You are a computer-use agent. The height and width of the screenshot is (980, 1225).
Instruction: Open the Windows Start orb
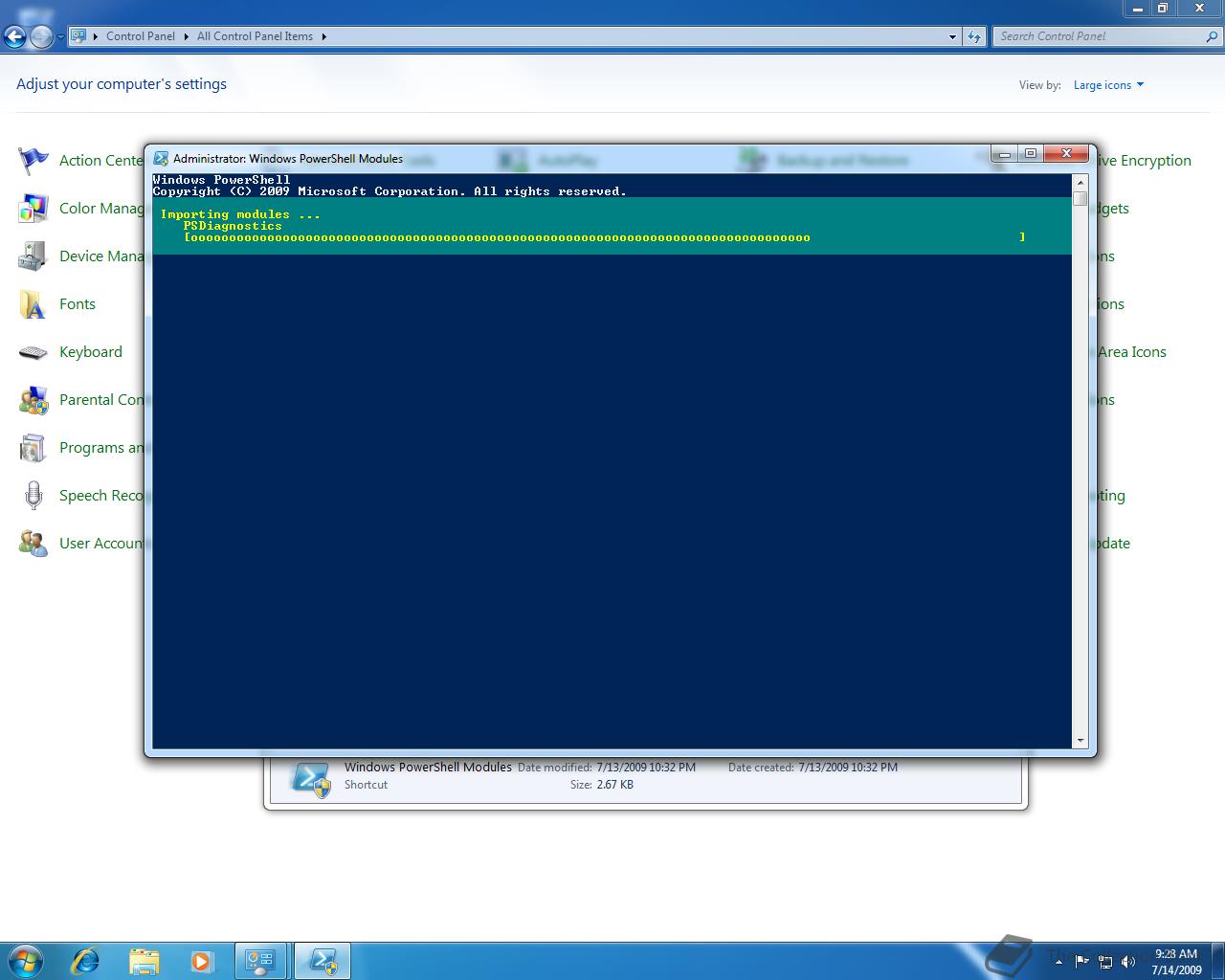[26, 960]
